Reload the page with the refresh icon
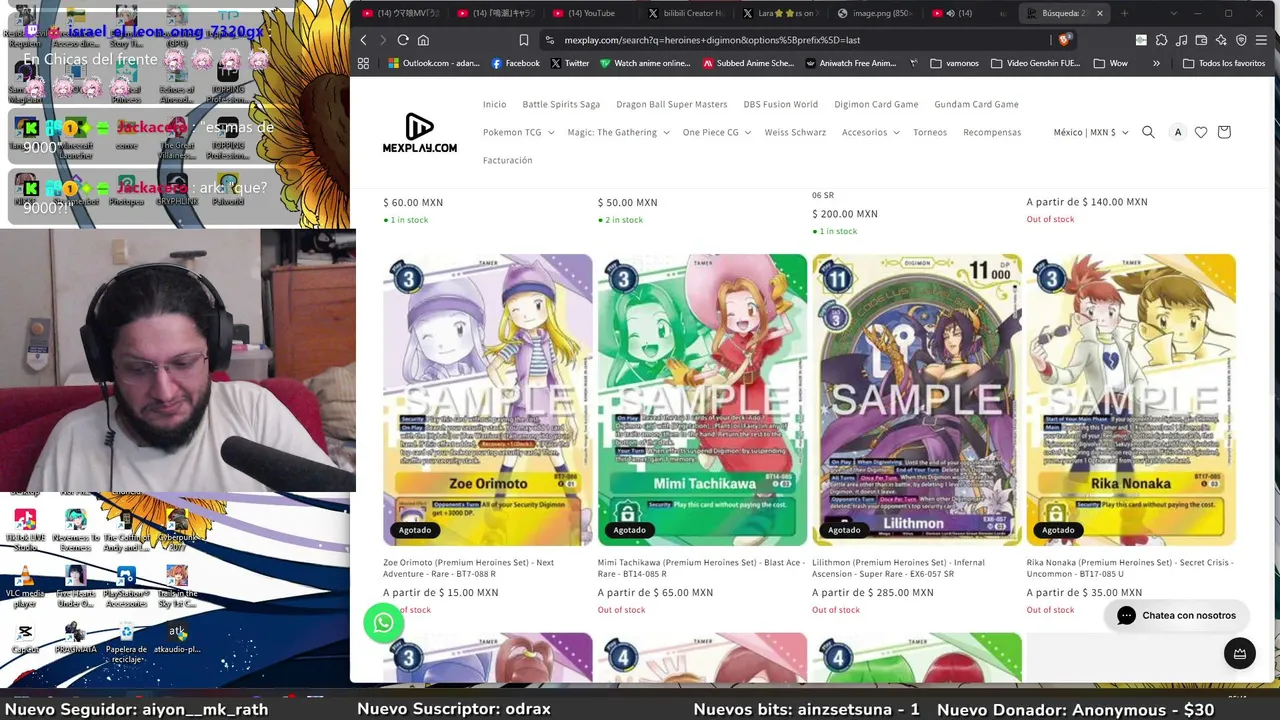This screenshot has height=720, width=1280. click(x=403, y=40)
